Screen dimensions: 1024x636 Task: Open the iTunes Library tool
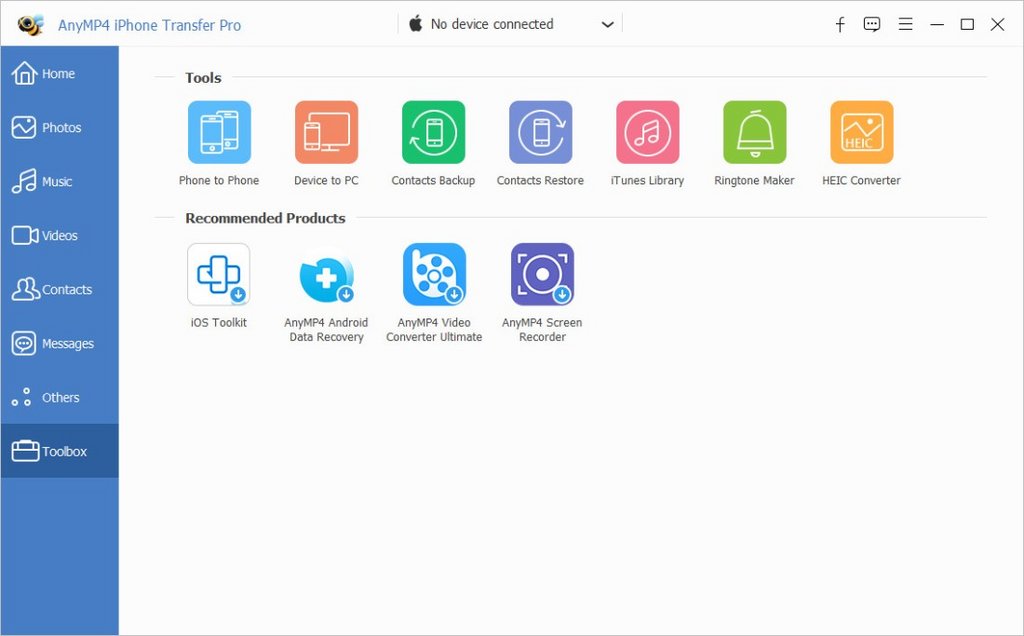(647, 132)
